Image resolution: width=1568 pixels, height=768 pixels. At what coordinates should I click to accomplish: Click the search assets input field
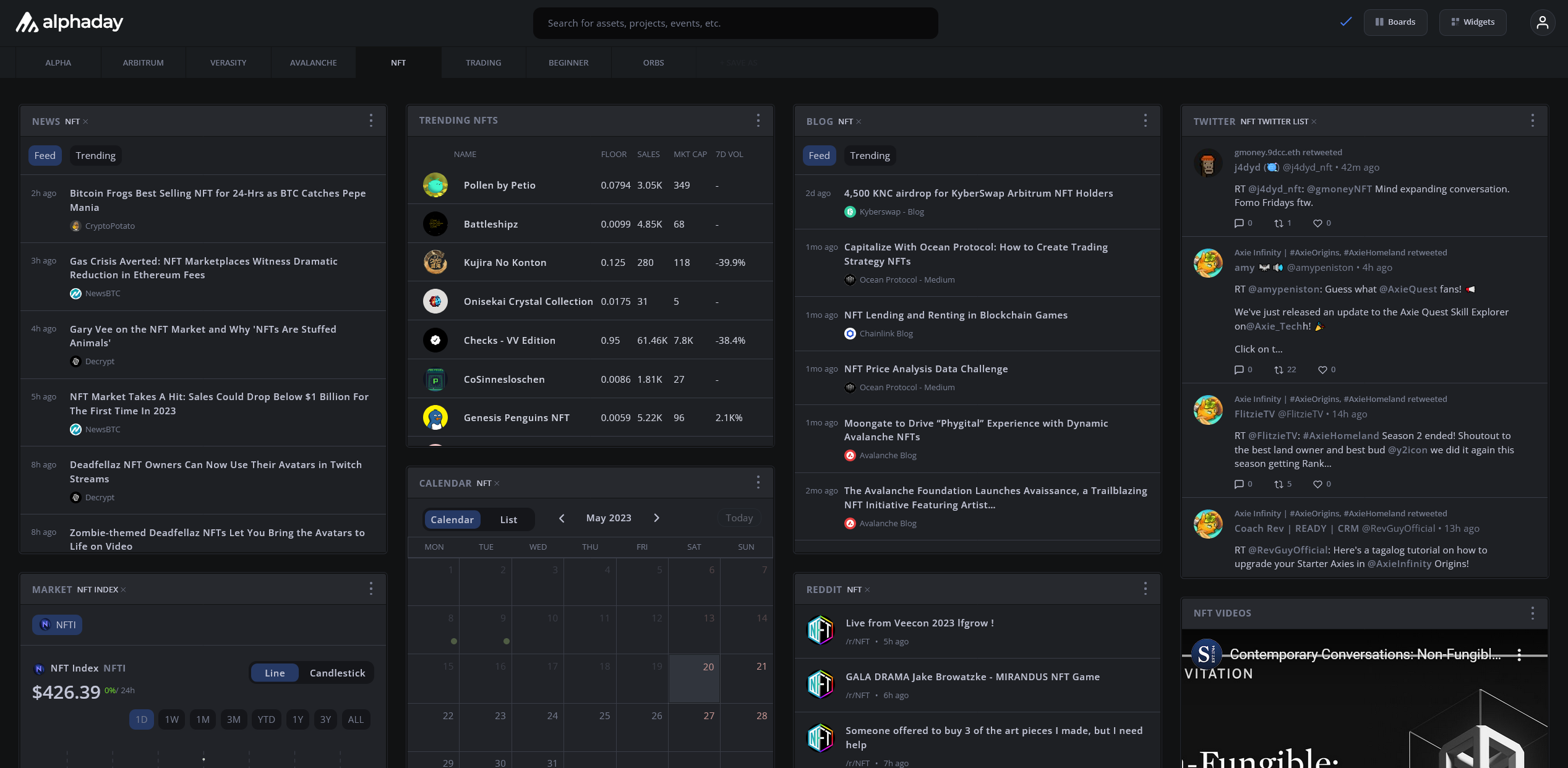click(x=735, y=23)
